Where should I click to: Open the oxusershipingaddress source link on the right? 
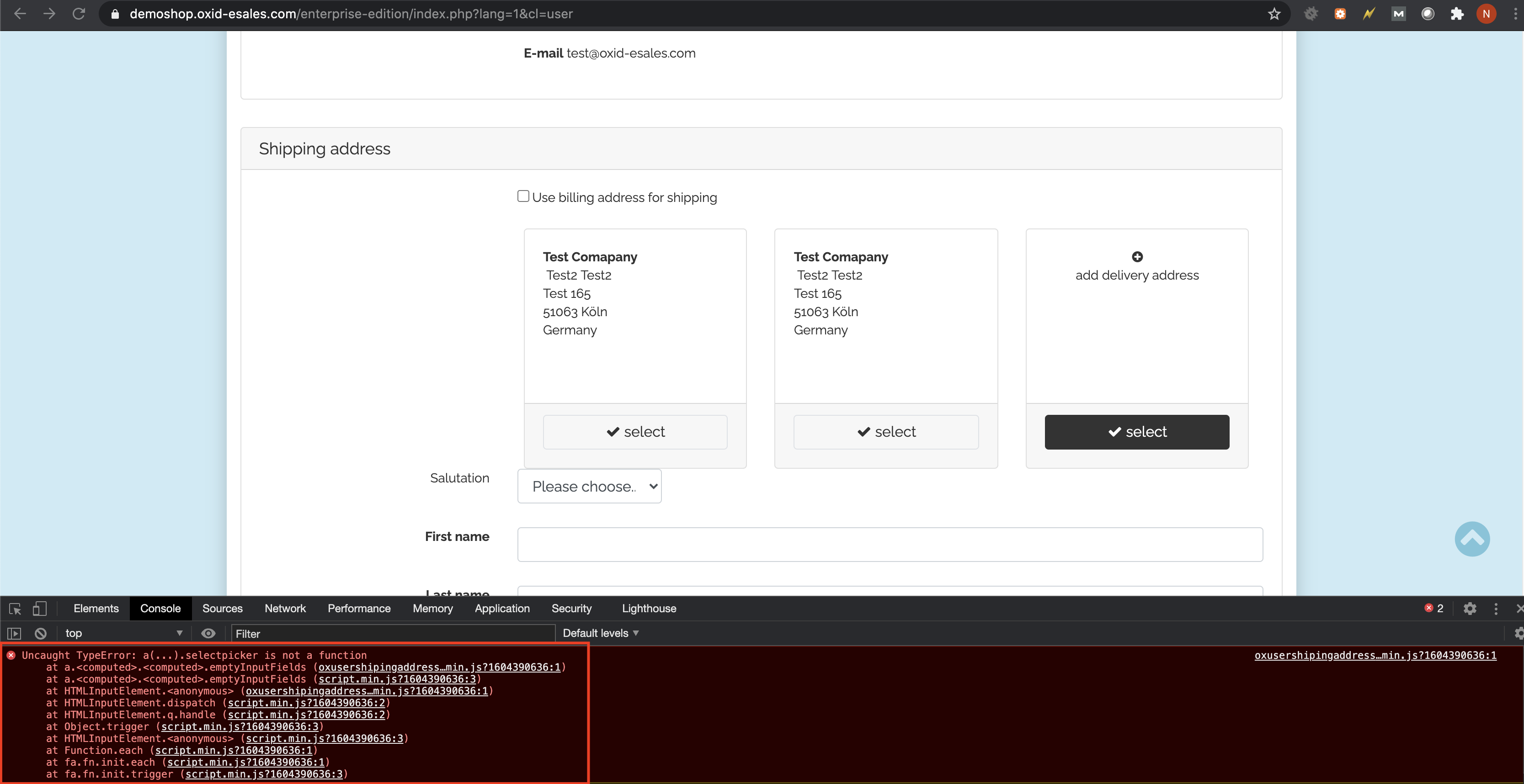(1375, 655)
